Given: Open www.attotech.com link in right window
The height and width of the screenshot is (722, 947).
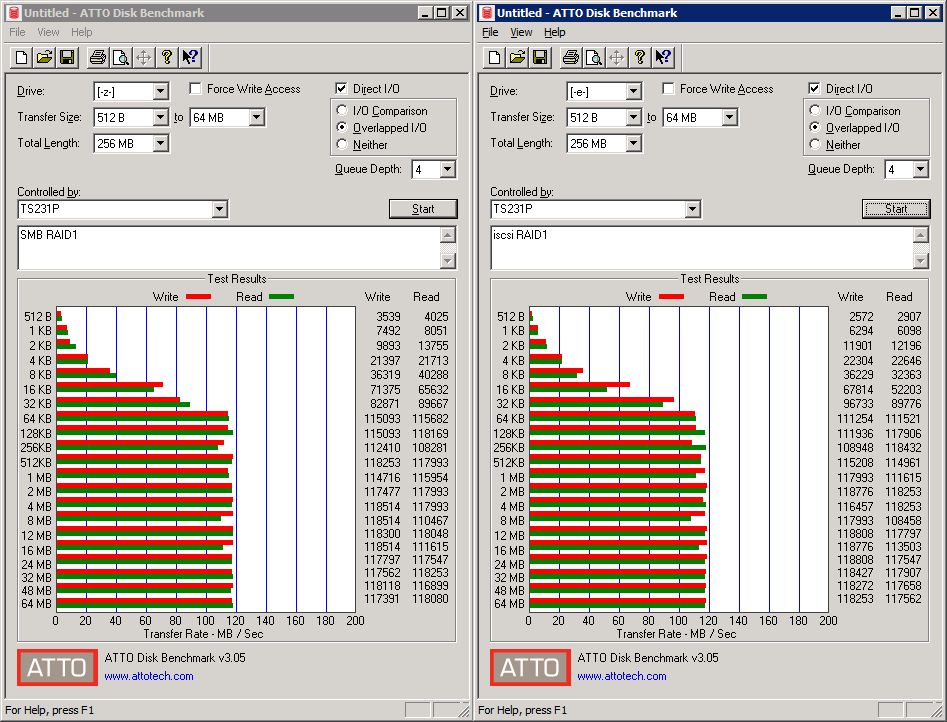Looking at the screenshot, I should 622,676.
